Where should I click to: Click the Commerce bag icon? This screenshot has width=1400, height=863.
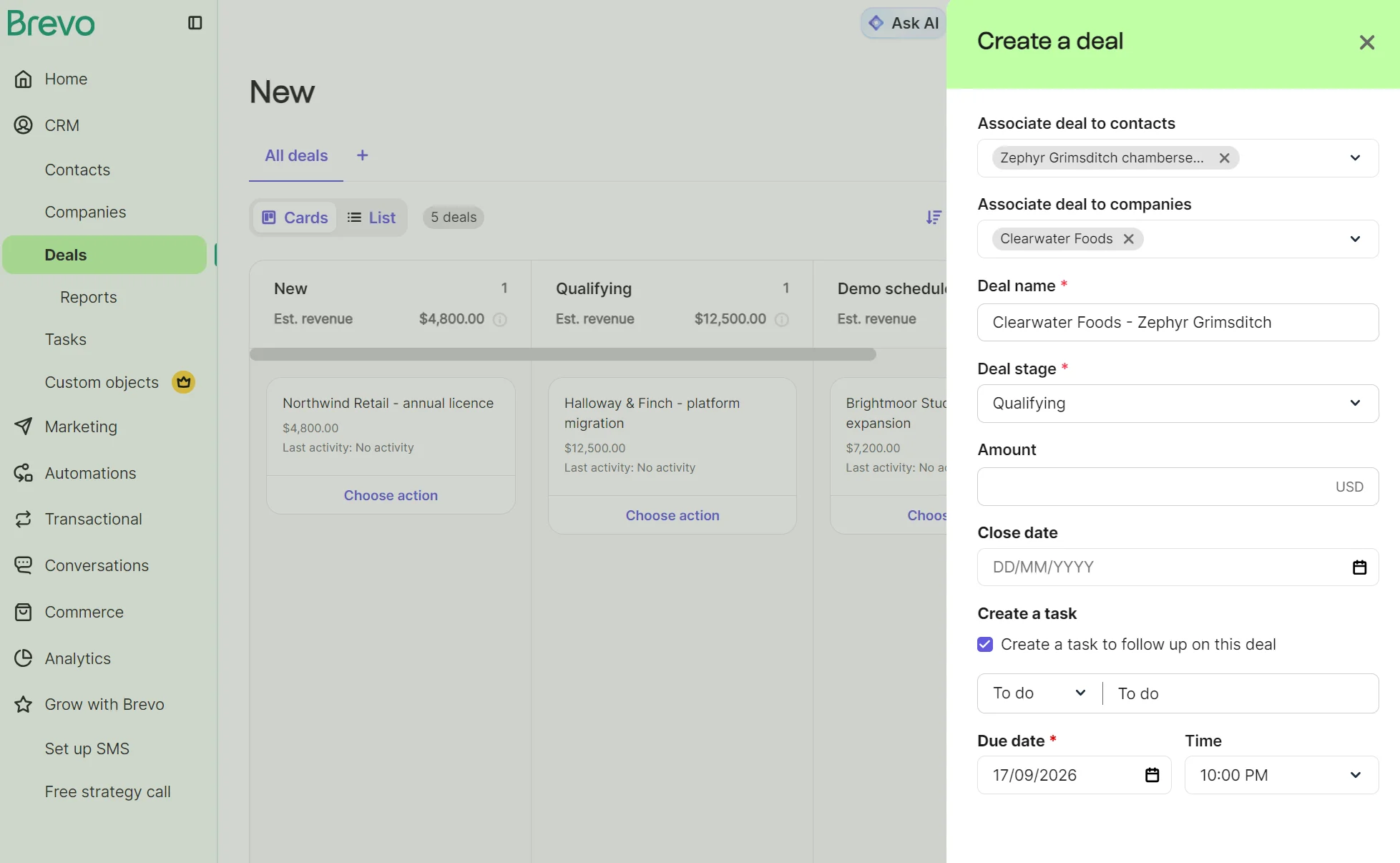pyautogui.click(x=24, y=612)
